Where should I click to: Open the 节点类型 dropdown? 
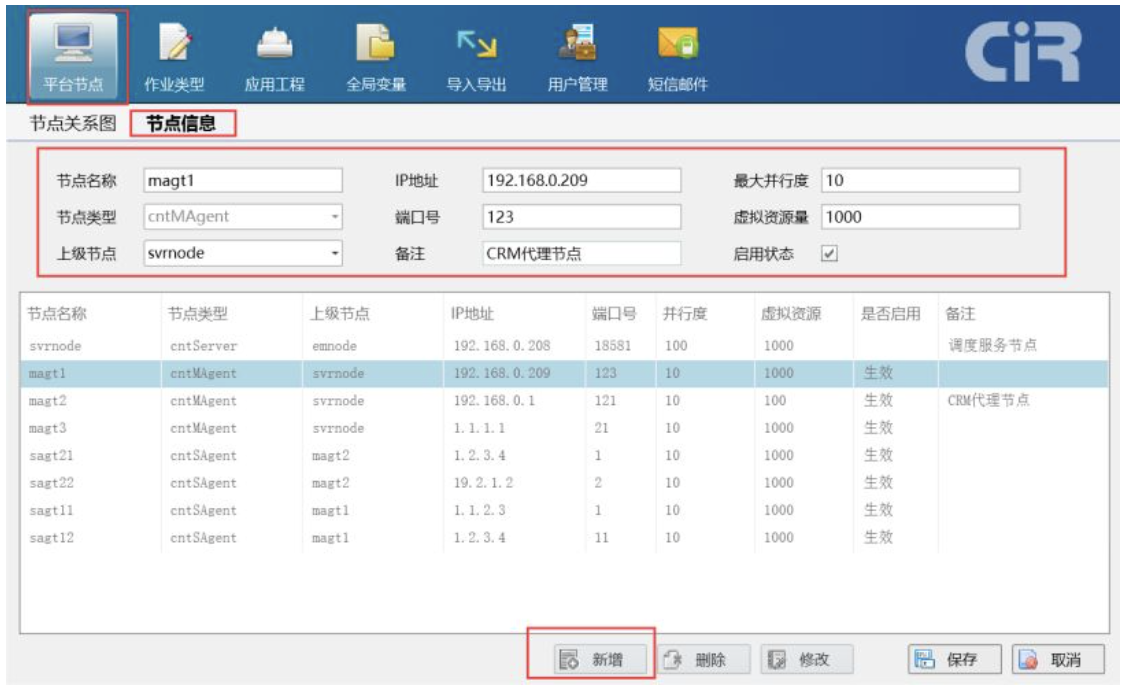pos(243,216)
